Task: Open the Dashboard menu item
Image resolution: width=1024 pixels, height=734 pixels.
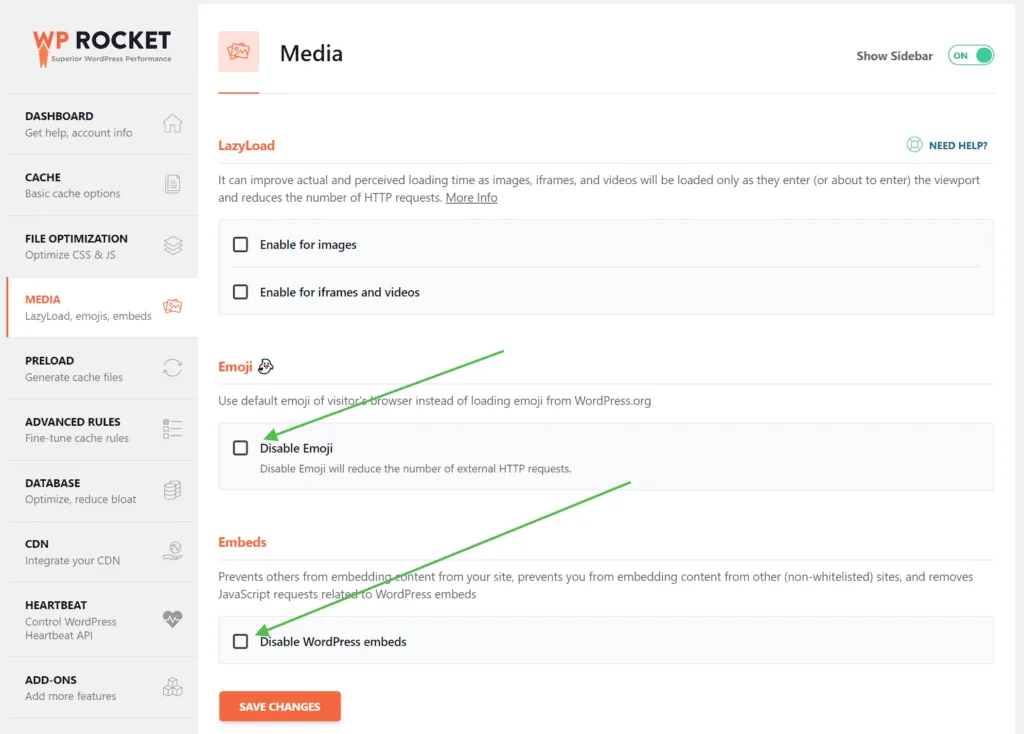Action: point(103,124)
